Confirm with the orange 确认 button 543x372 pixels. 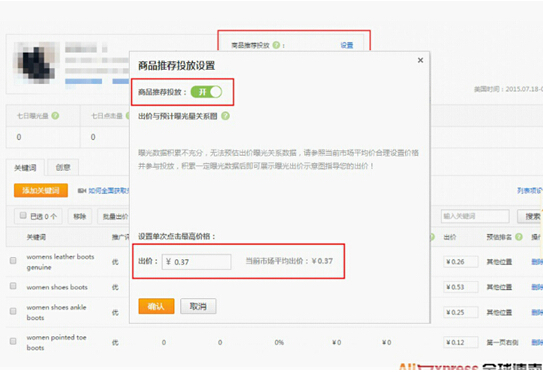pos(156,306)
